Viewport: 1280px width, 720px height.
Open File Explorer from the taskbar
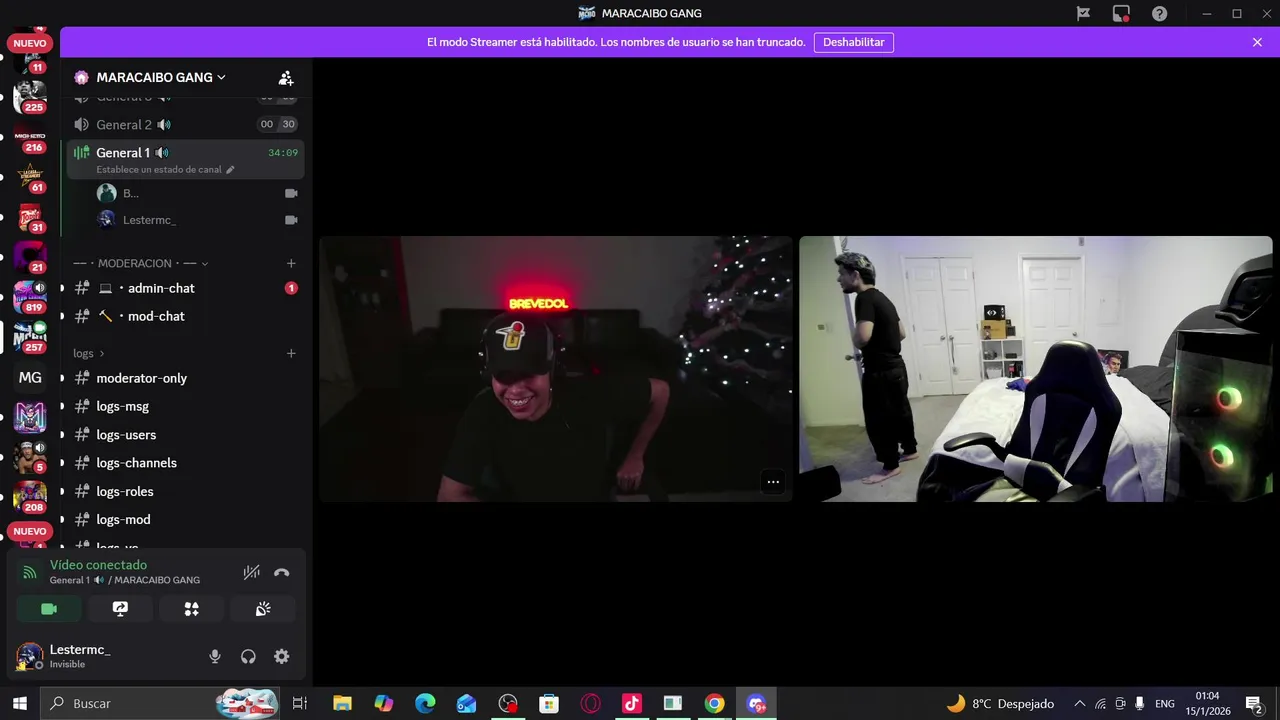(x=342, y=703)
